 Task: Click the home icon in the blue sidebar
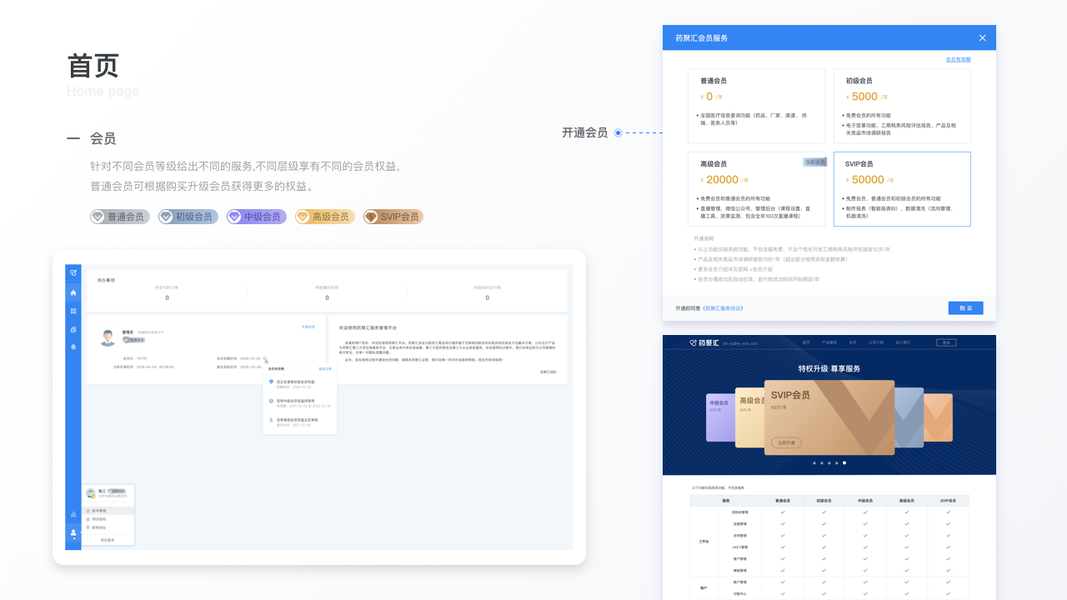(73, 293)
